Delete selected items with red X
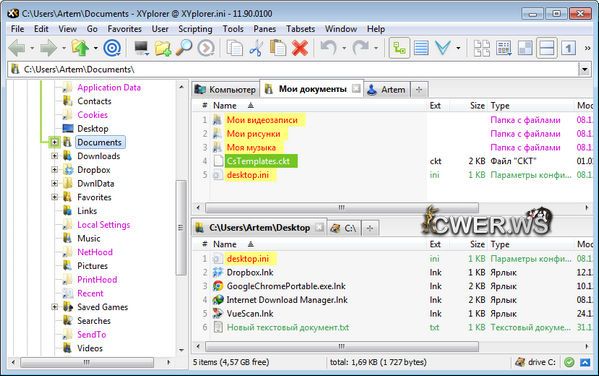 pyautogui.click(x=300, y=48)
